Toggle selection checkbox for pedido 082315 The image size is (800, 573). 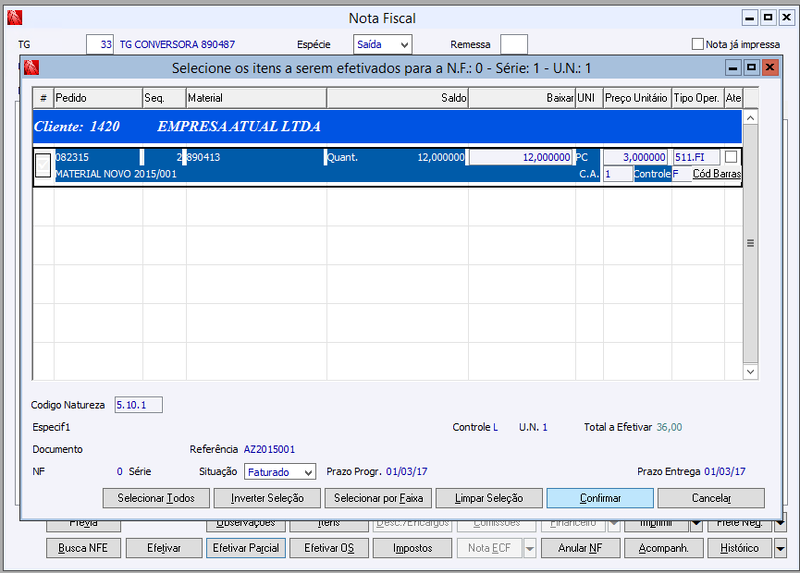click(43, 165)
